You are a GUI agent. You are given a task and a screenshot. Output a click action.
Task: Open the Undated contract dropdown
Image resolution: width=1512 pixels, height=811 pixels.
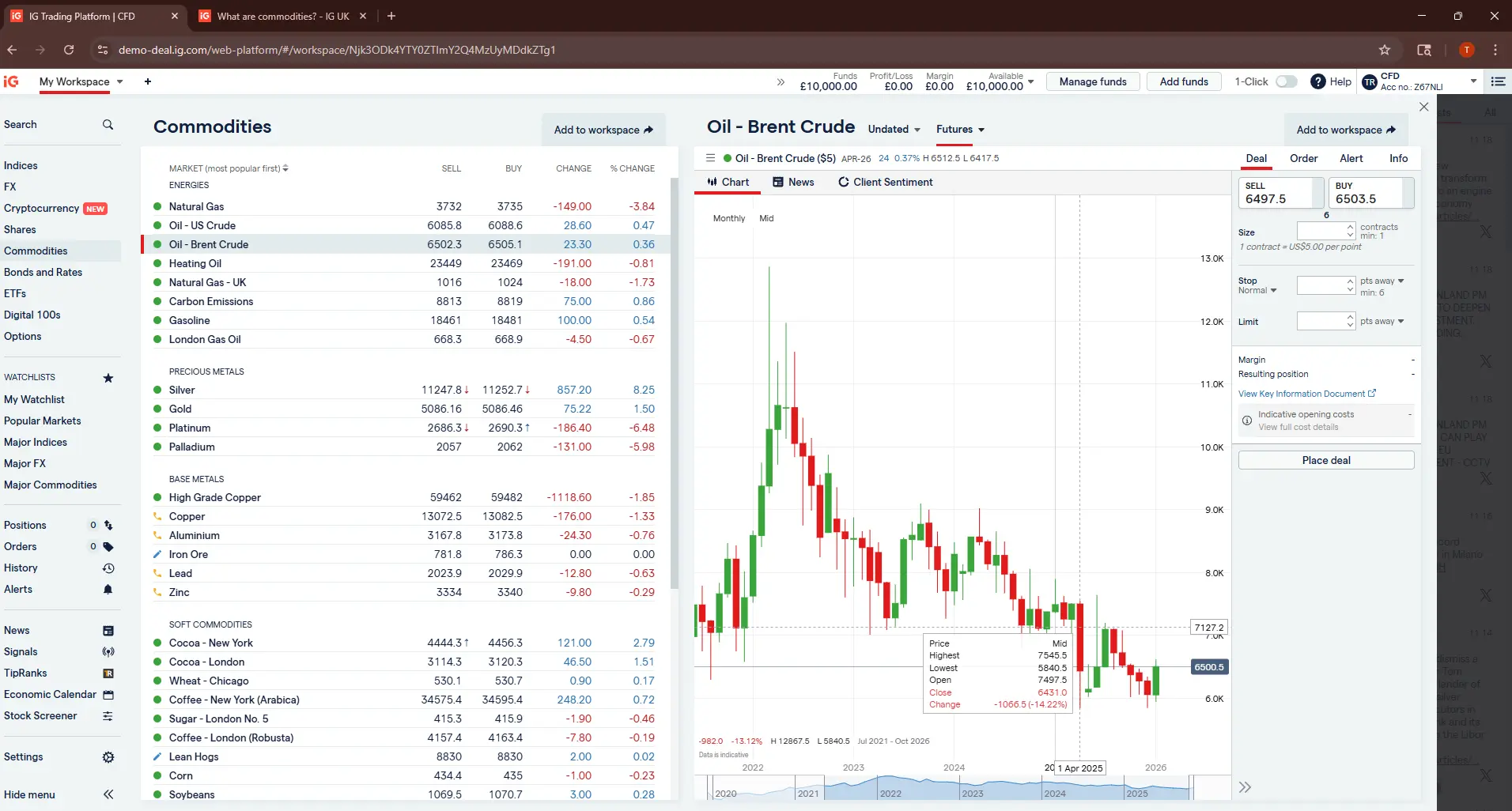click(894, 130)
